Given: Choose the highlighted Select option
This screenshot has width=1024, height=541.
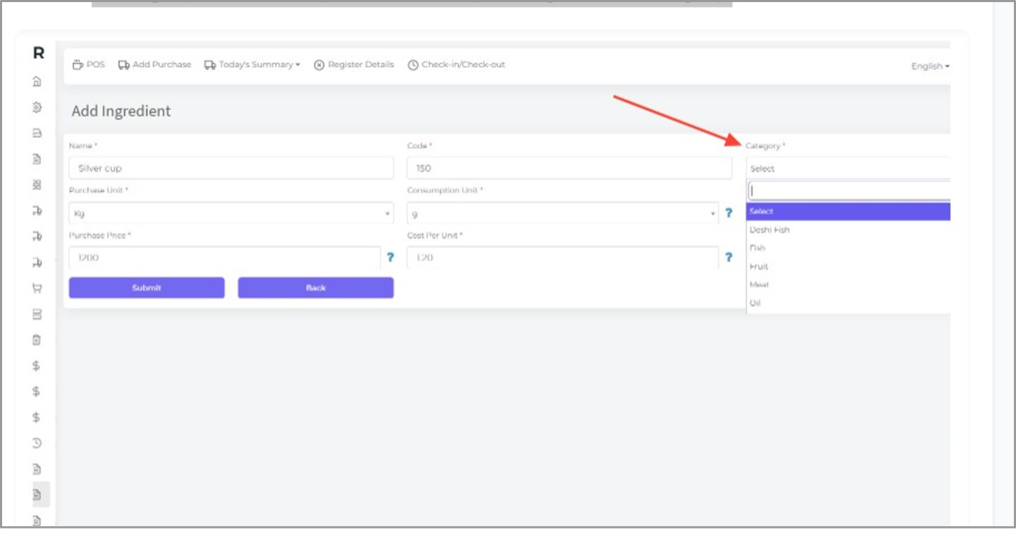Looking at the screenshot, I should coord(848,211).
